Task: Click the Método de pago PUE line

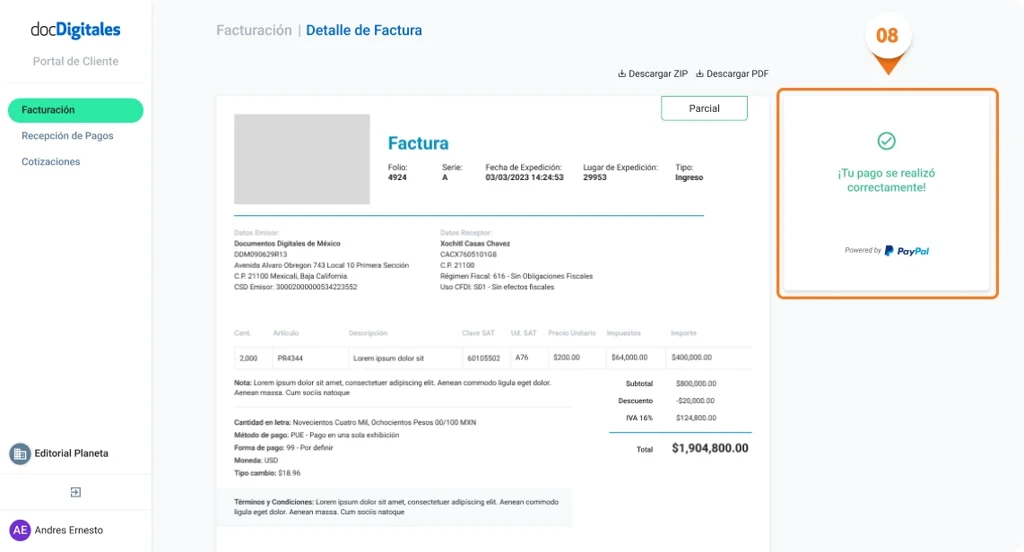Action: pyautogui.click(x=317, y=435)
